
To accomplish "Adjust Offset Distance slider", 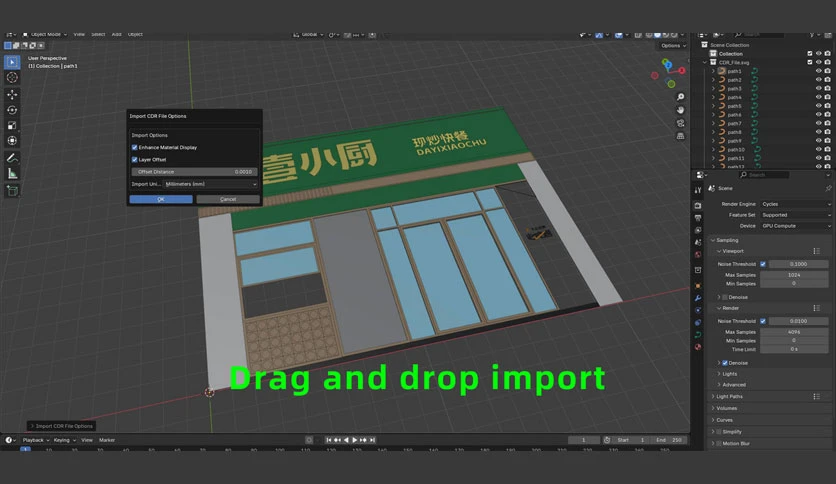I will point(194,172).
